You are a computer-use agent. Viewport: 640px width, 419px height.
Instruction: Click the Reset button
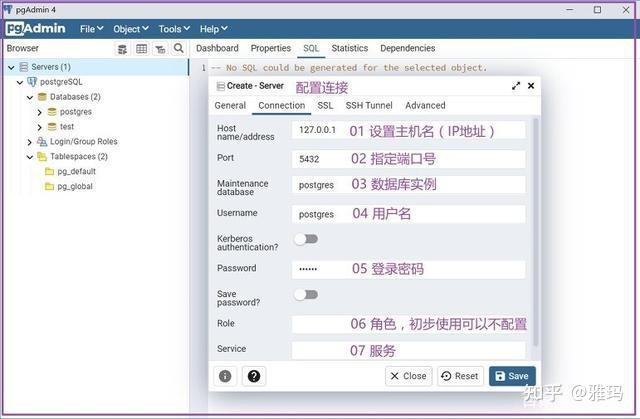tap(460, 376)
